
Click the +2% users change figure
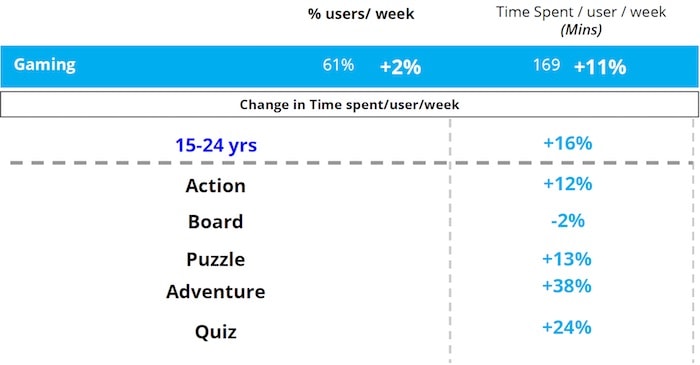click(400, 67)
